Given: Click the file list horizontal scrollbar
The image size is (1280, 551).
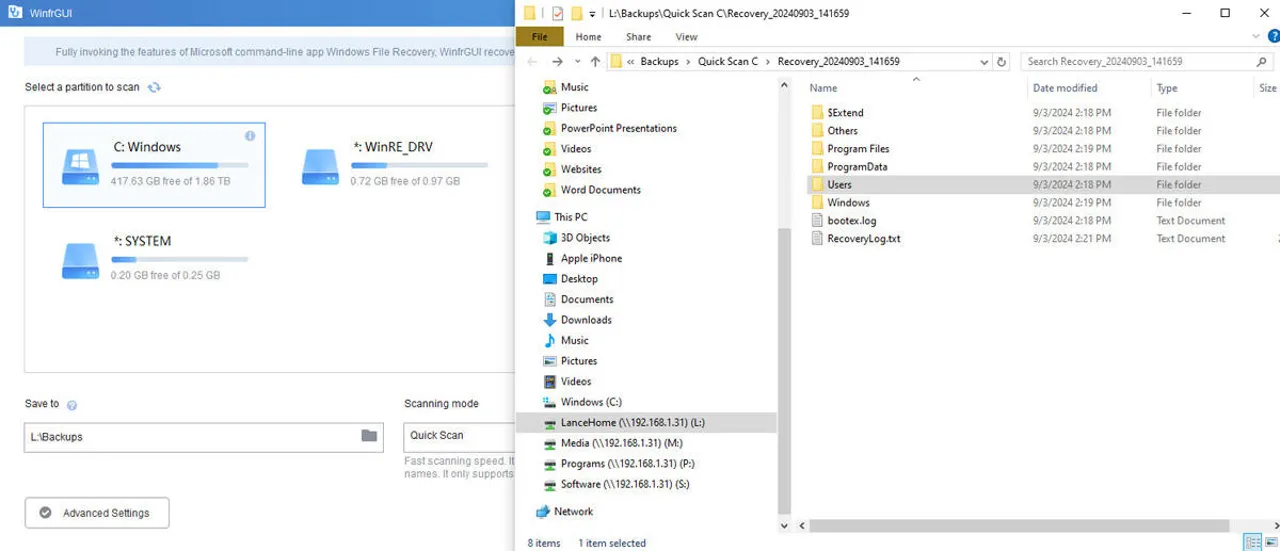Looking at the screenshot, I should point(1020,525).
